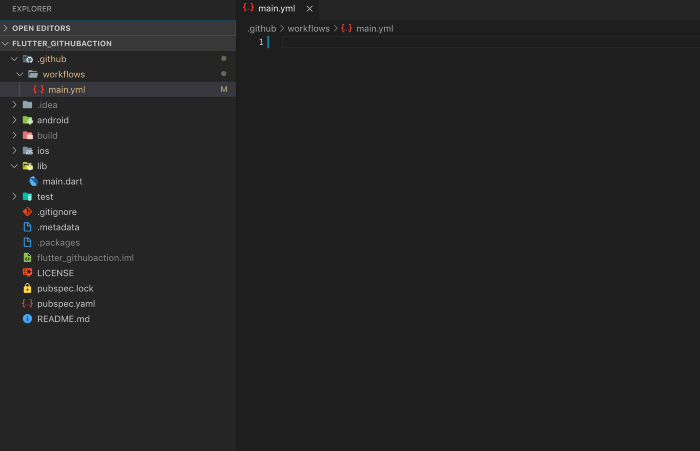Collapse the .github folder
This screenshot has width=700, height=451.
[14, 59]
